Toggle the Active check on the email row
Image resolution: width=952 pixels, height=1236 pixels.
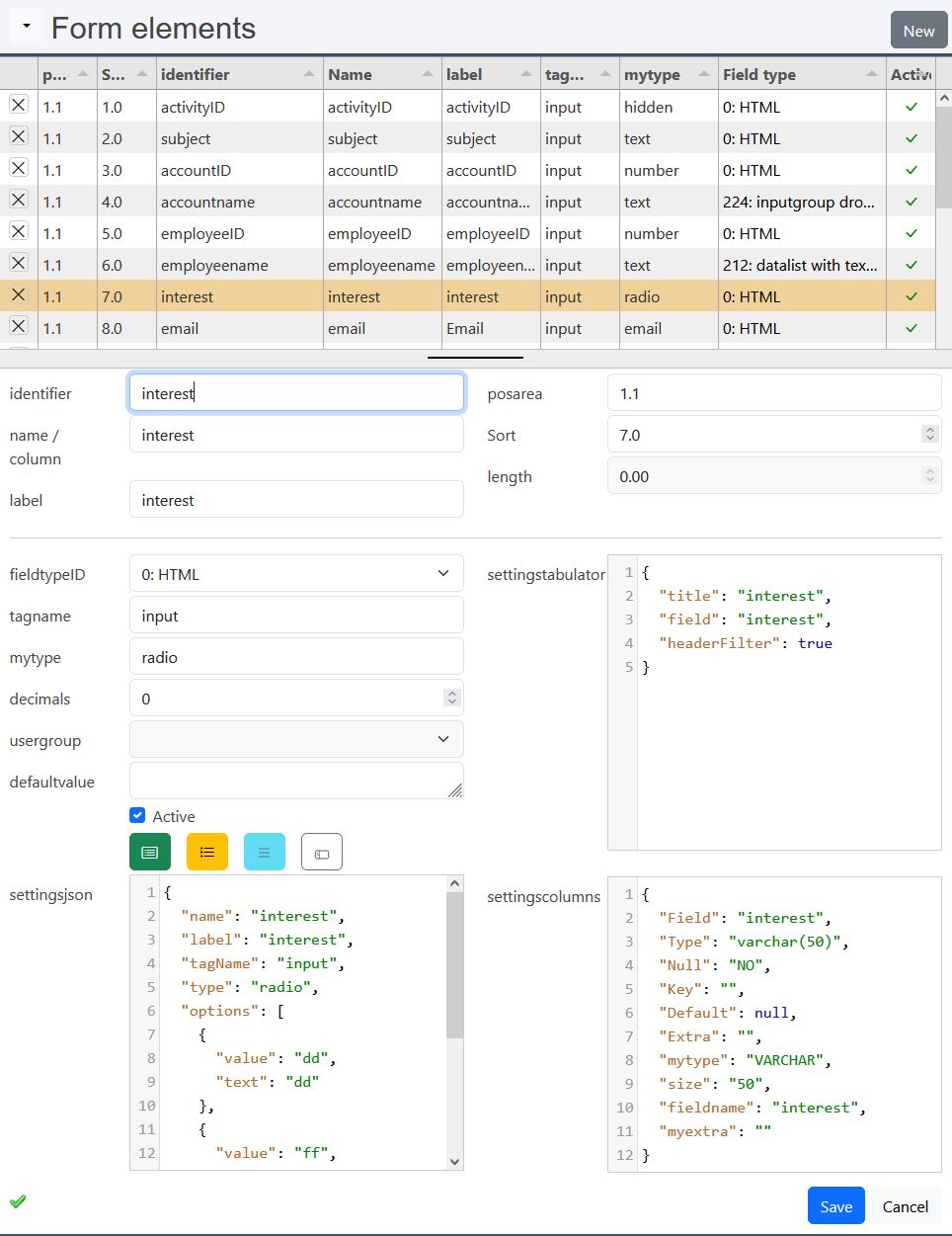click(910, 328)
